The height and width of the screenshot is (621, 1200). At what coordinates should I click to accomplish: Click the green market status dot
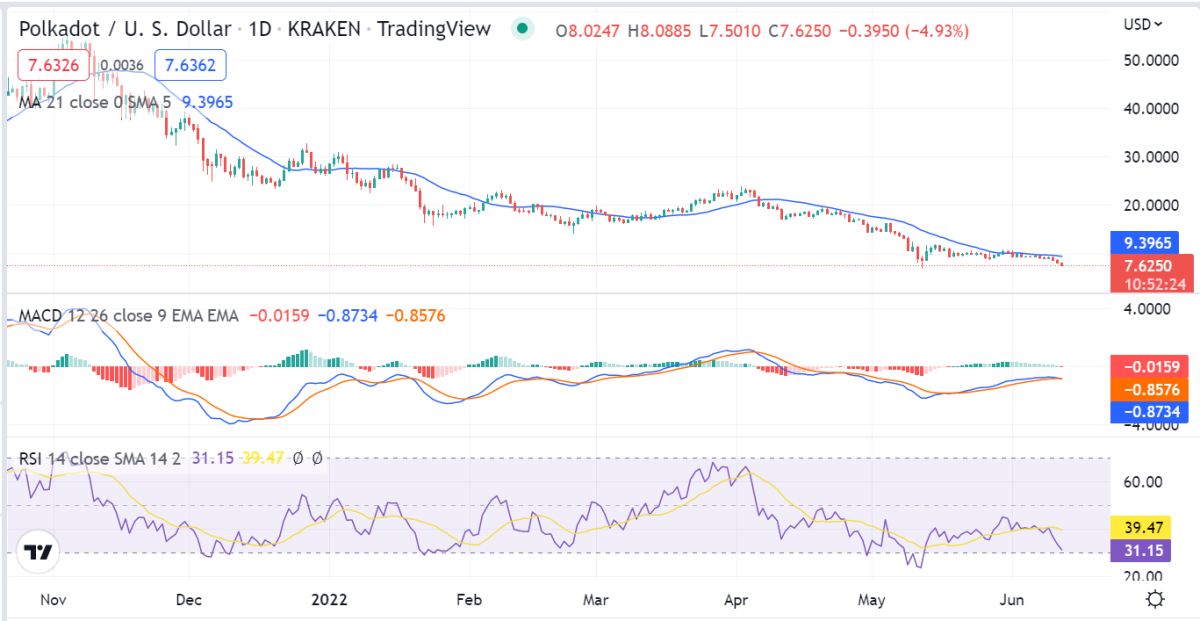(x=521, y=29)
